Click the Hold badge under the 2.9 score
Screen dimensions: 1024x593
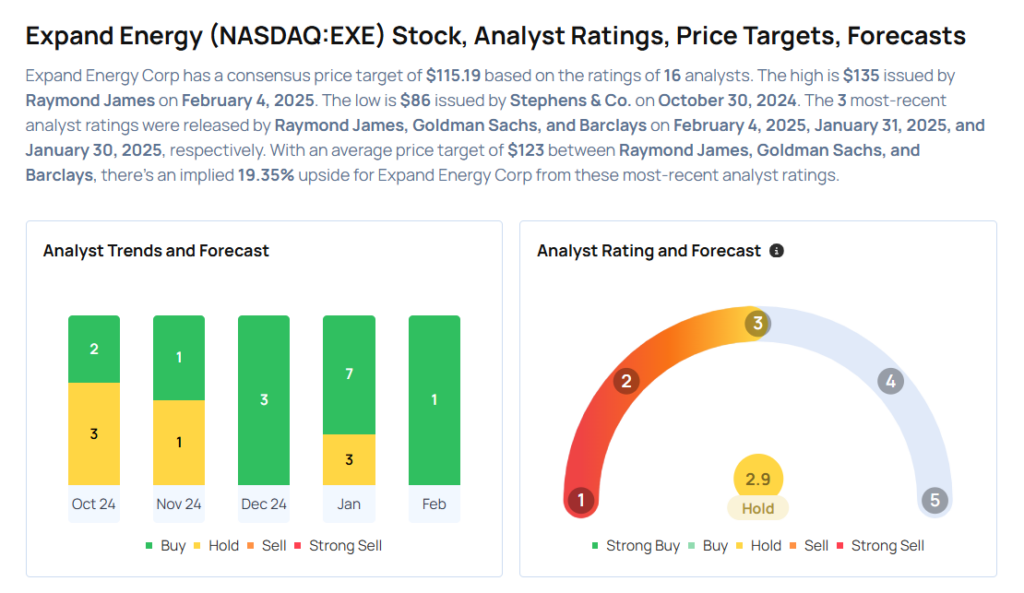(758, 508)
